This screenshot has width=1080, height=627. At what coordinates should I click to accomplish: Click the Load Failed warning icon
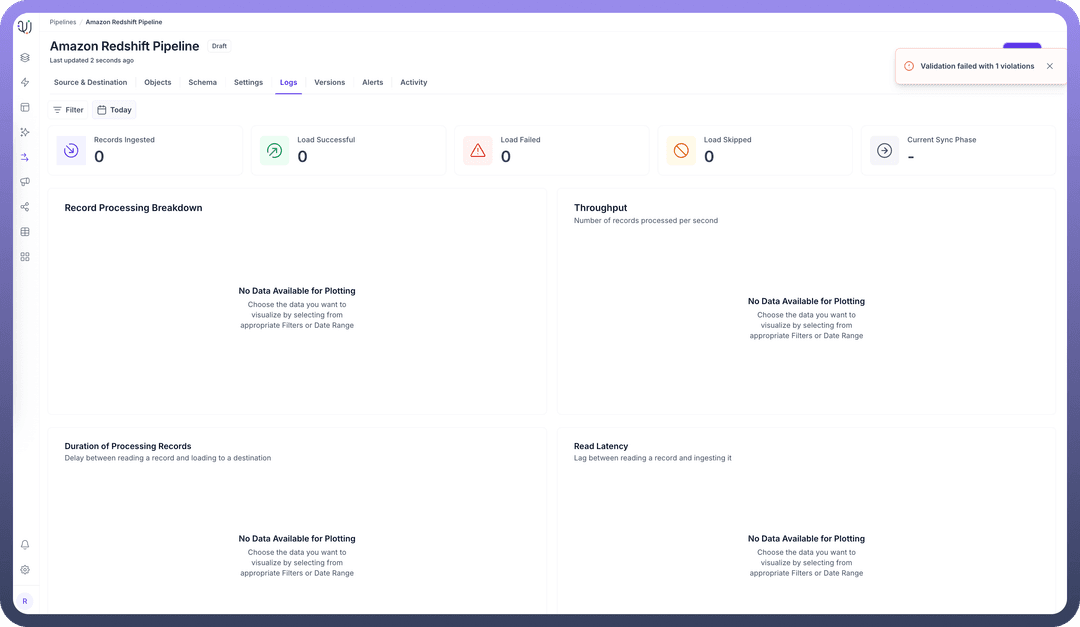click(x=477, y=151)
